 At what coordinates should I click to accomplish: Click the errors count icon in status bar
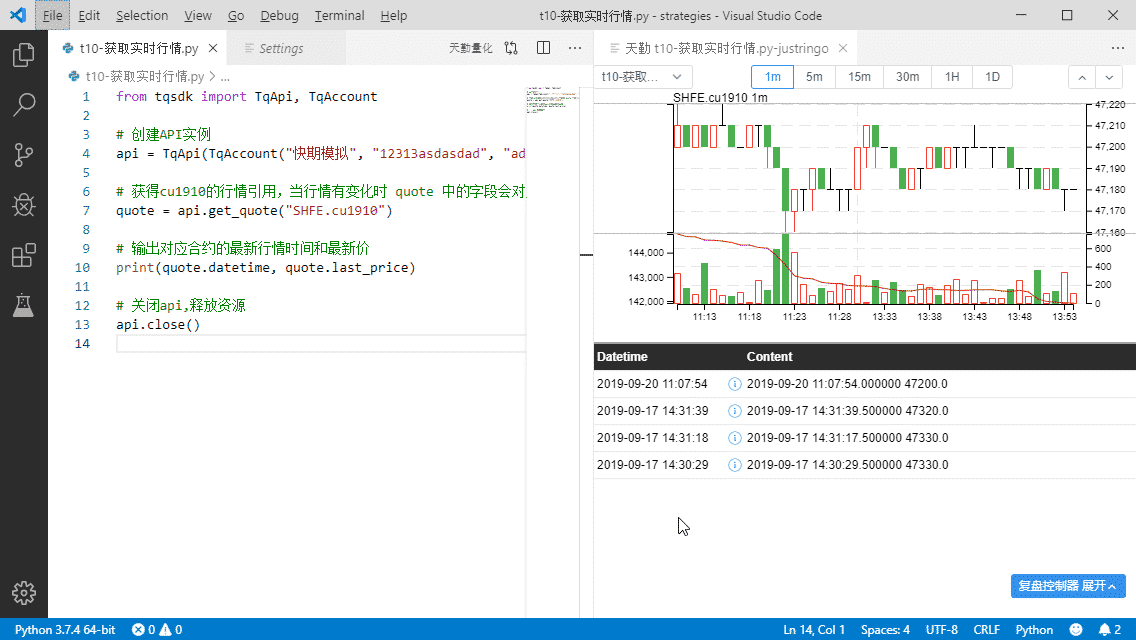(x=138, y=630)
